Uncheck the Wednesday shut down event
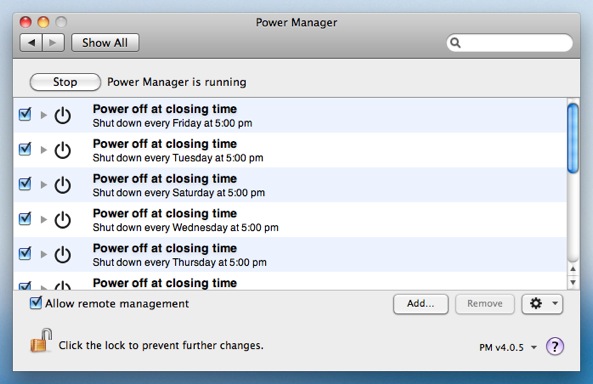The height and width of the screenshot is (384, 593). (x=25, y=218)
